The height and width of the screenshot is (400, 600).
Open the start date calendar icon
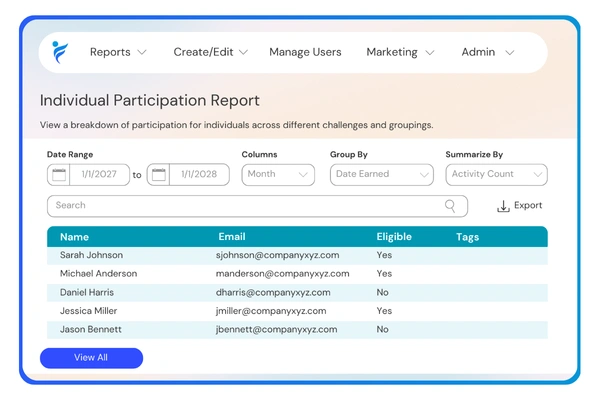point(59,175)
